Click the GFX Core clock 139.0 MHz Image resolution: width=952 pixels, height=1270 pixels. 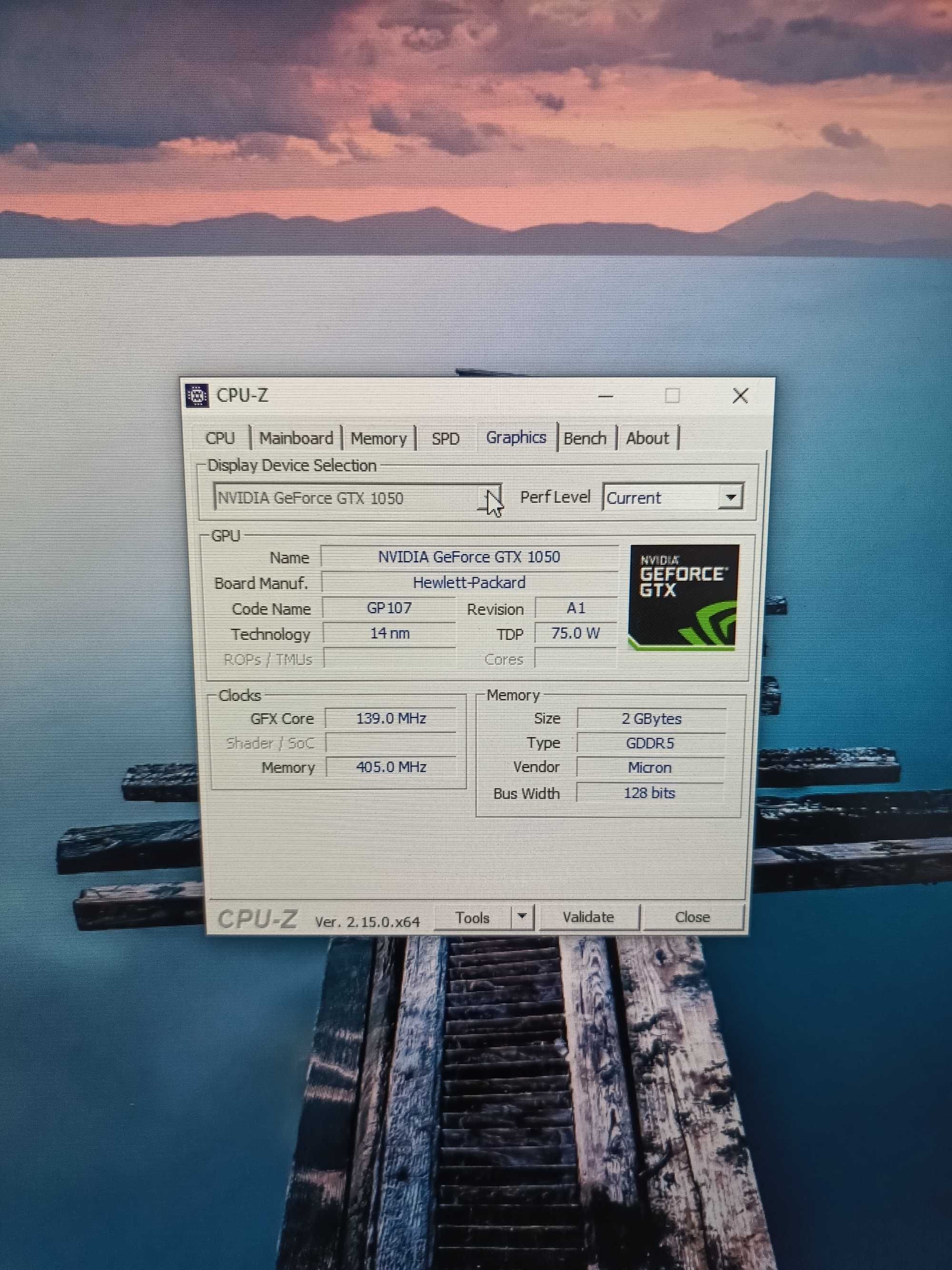pyautogui.click(x=391, y=718)
